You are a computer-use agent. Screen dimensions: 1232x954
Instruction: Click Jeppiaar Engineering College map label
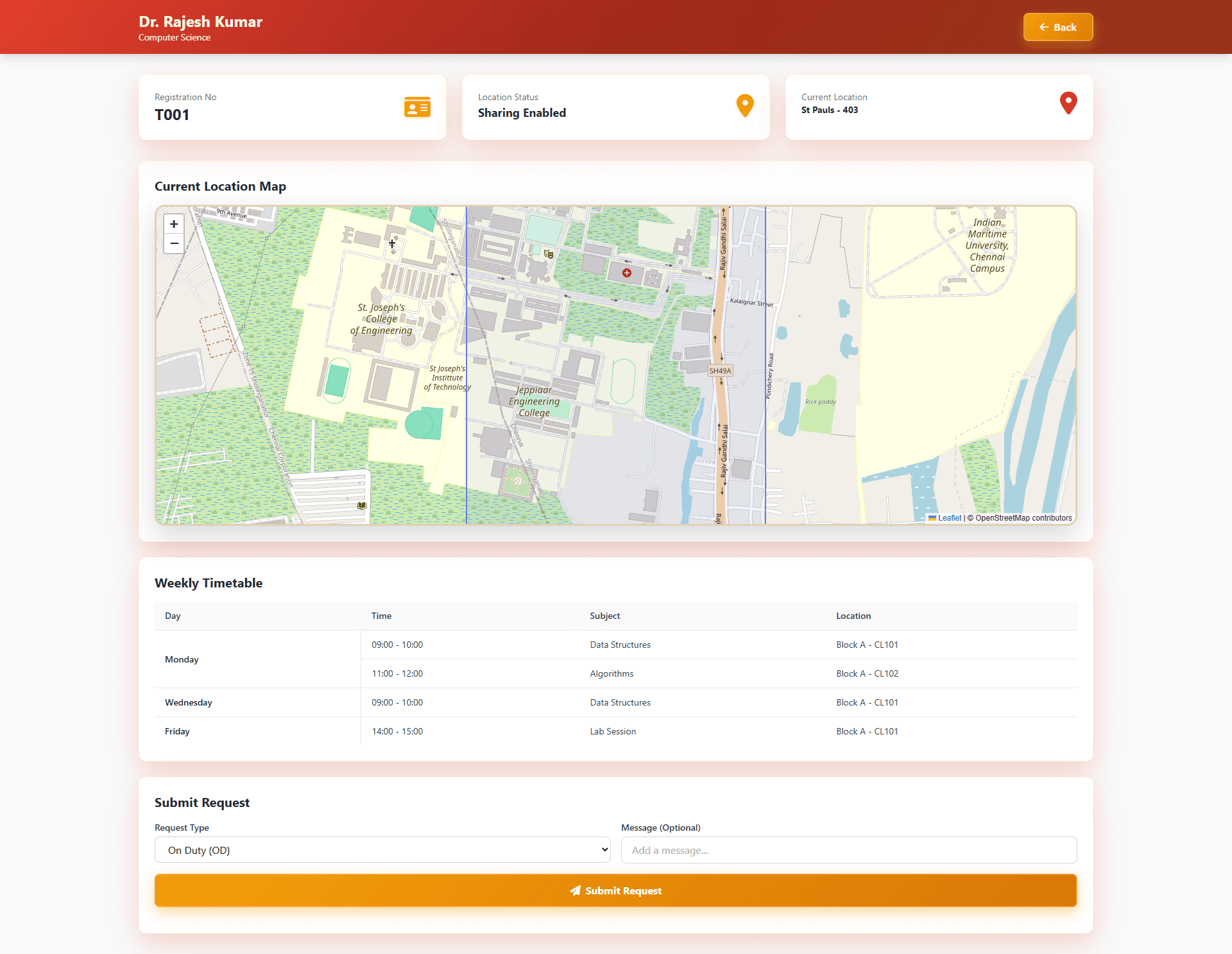click(x=534, y=401)
